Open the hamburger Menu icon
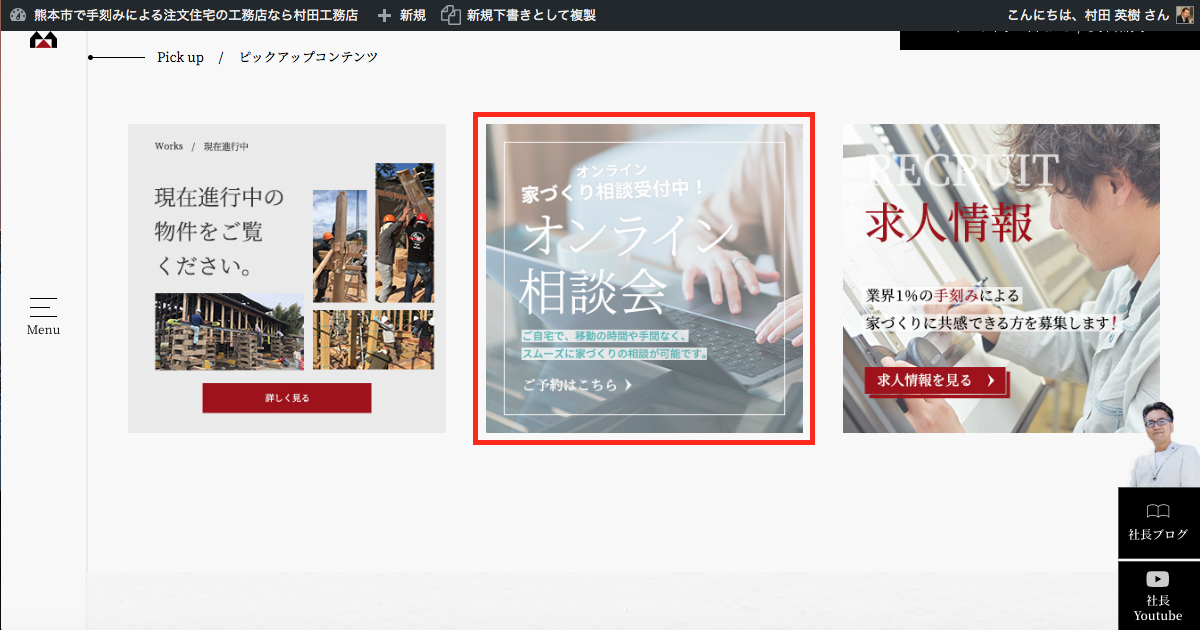The height and width of the screenshot is (630, 1200). click(43, 307)
